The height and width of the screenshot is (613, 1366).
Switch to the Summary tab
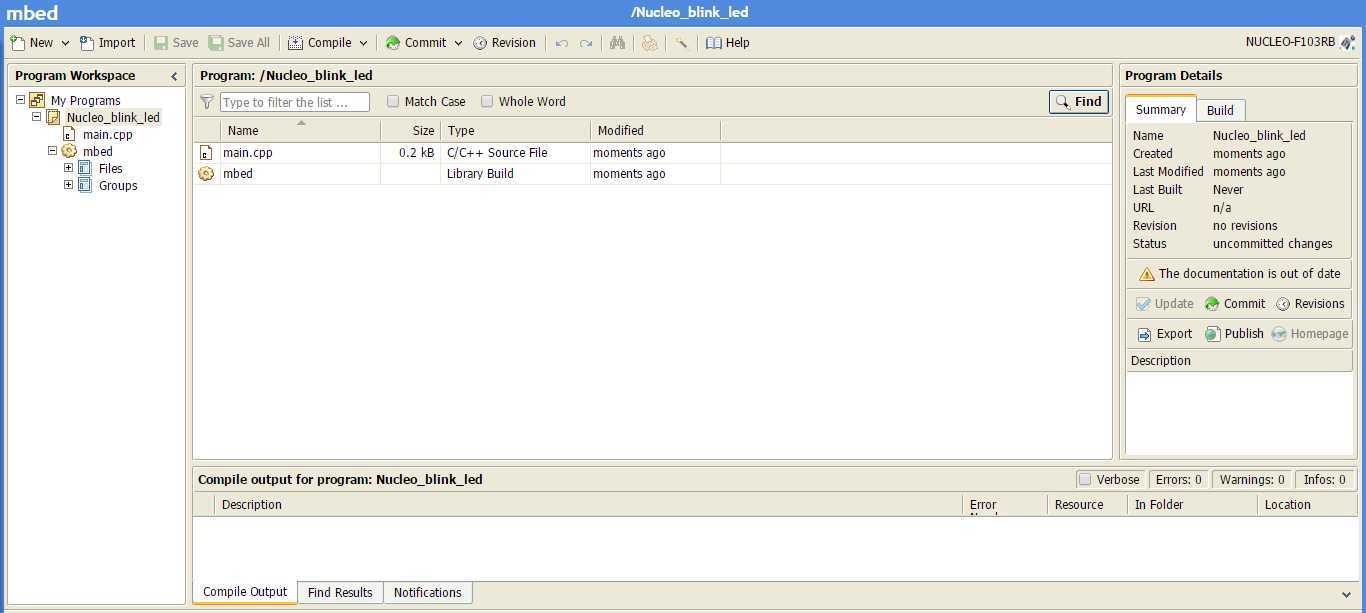coord(1160,110)
